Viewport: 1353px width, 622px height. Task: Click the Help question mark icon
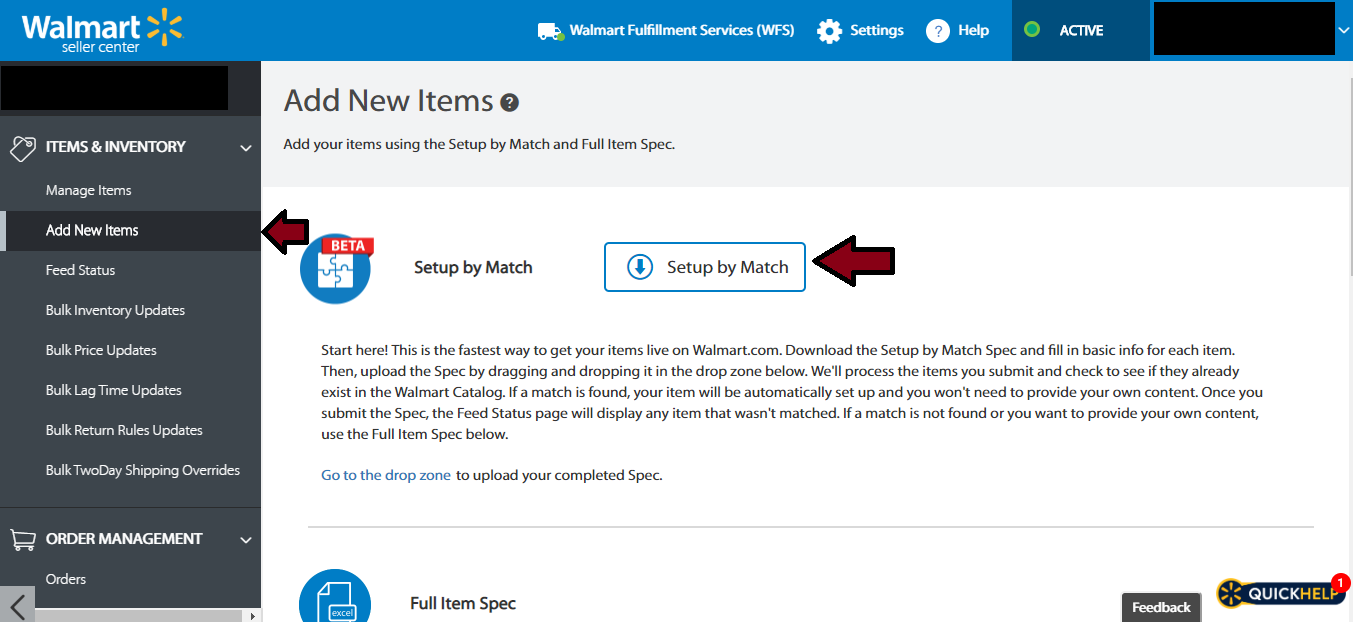937,31
